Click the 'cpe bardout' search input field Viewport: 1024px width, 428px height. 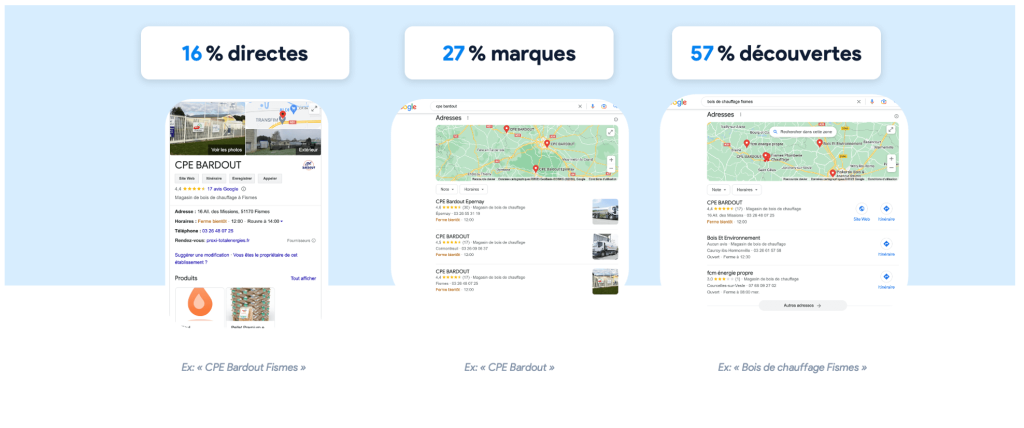(x=503, y=106)
